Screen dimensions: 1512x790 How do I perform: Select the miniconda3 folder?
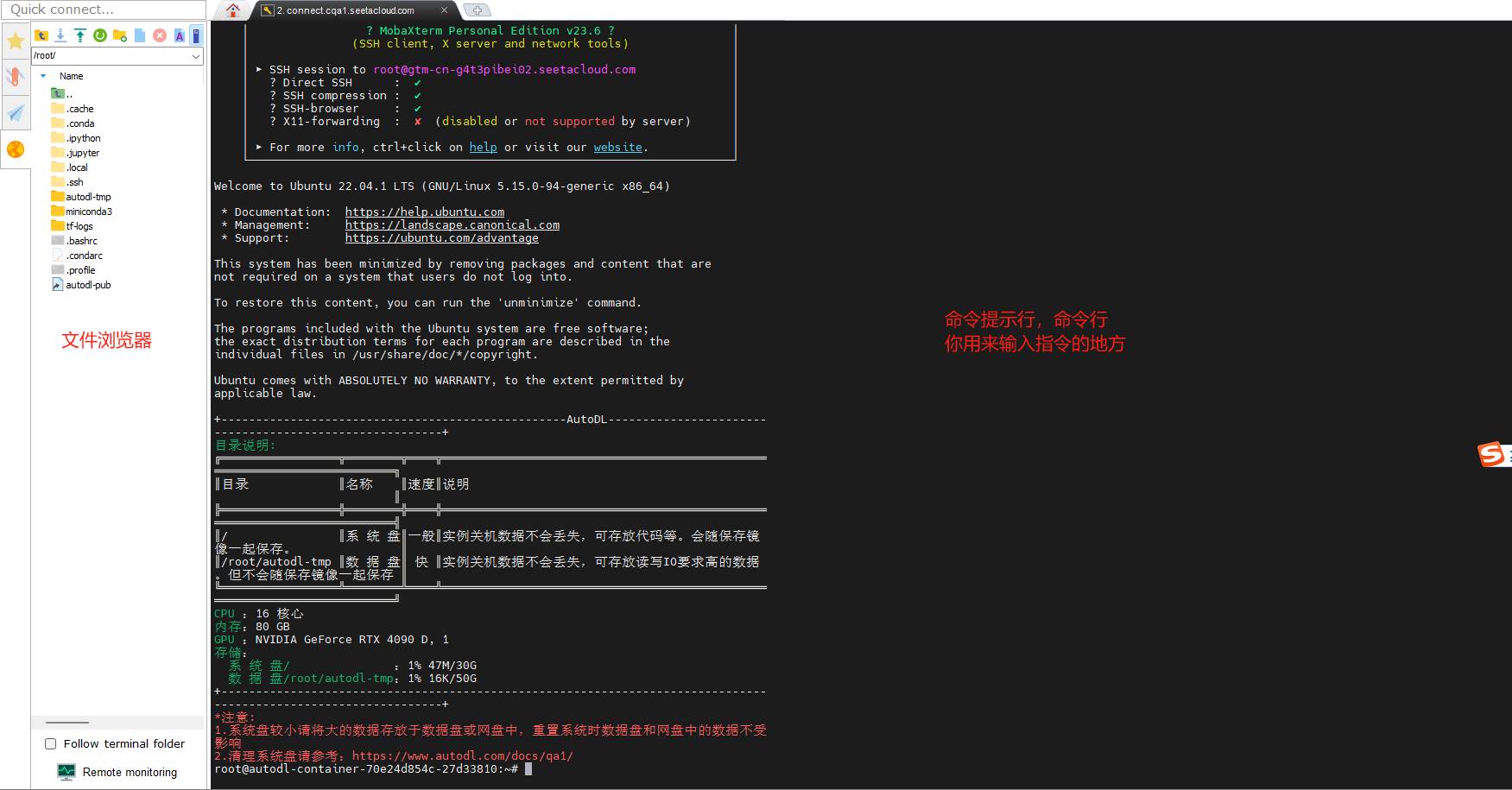[82, 212]
